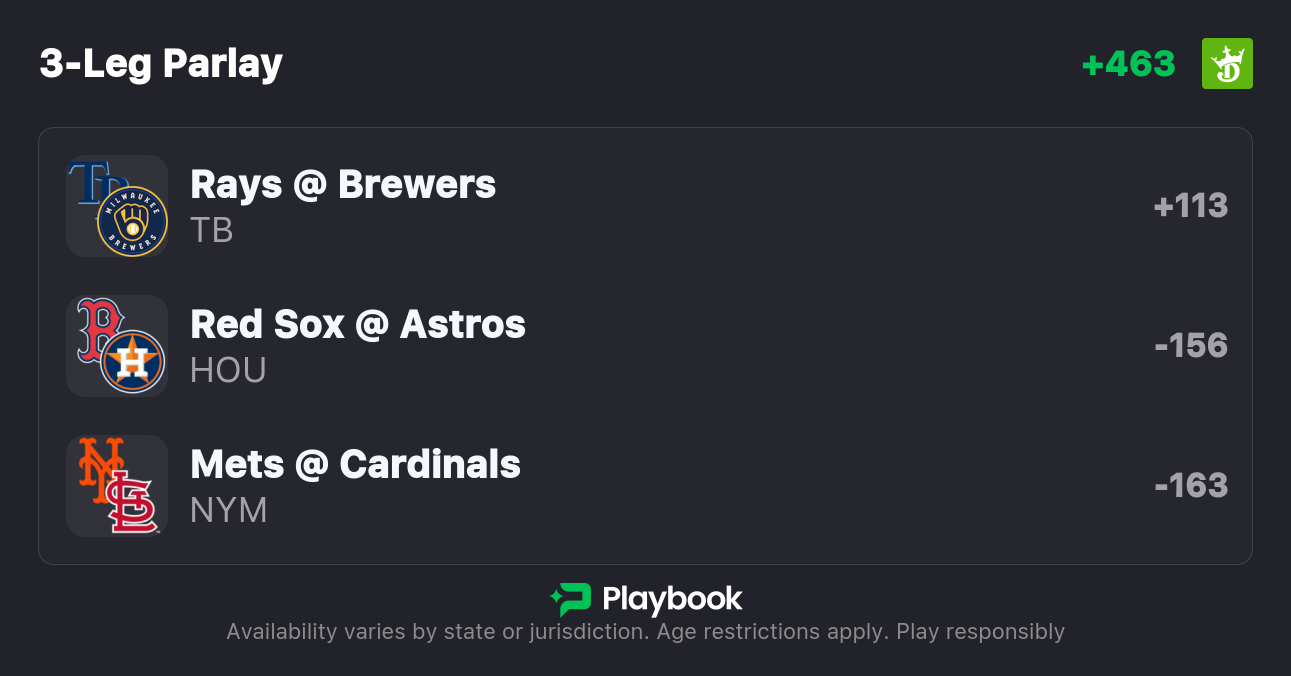The image size is (1291, 676).
Task: Click the TB pick label
Action: pos(212,231)
